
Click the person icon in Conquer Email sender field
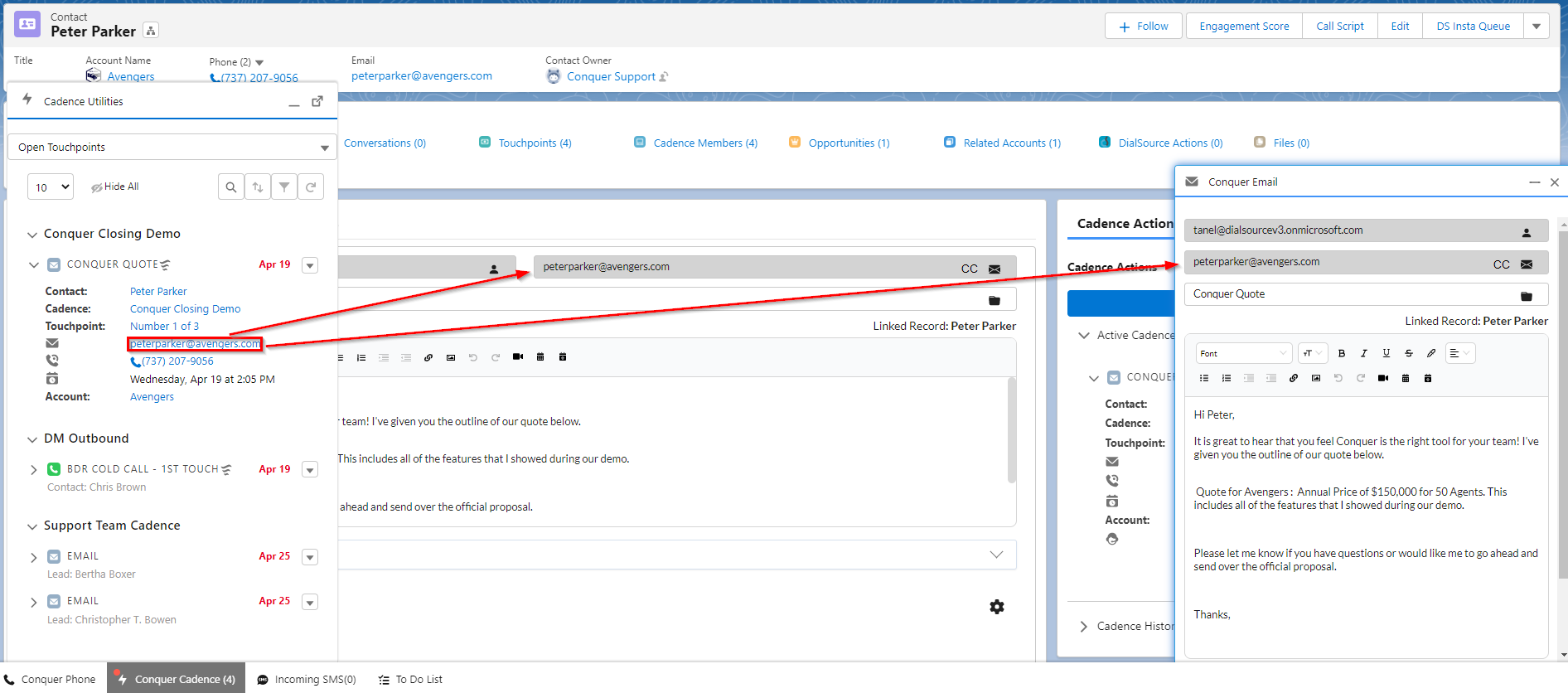(1527, 233)
